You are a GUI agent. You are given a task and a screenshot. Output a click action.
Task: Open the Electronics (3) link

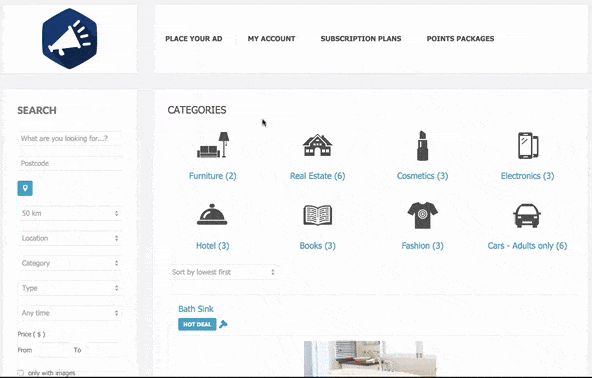pyautogui.click(x=527, y=176)
